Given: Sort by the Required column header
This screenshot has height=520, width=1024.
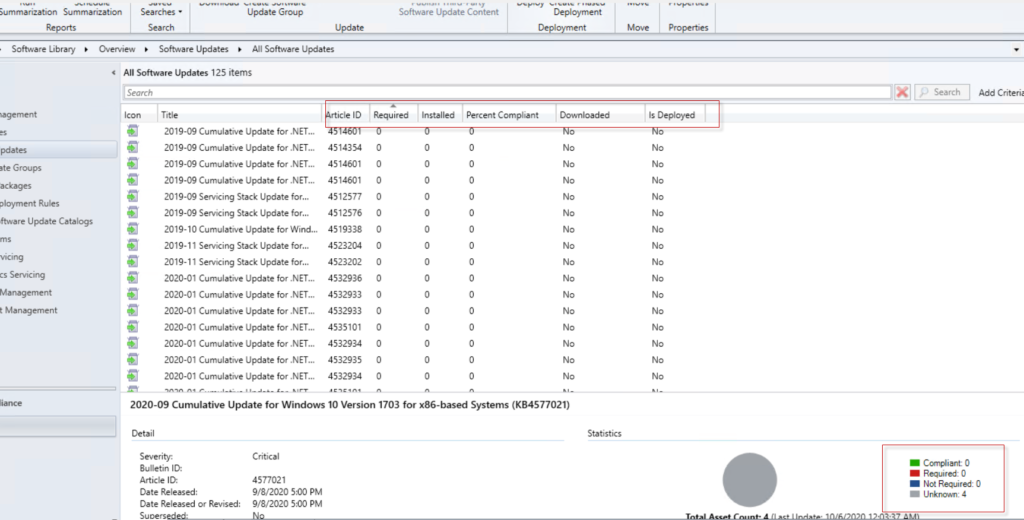Looking at the screenshot, I should click(x=394, y=115).
